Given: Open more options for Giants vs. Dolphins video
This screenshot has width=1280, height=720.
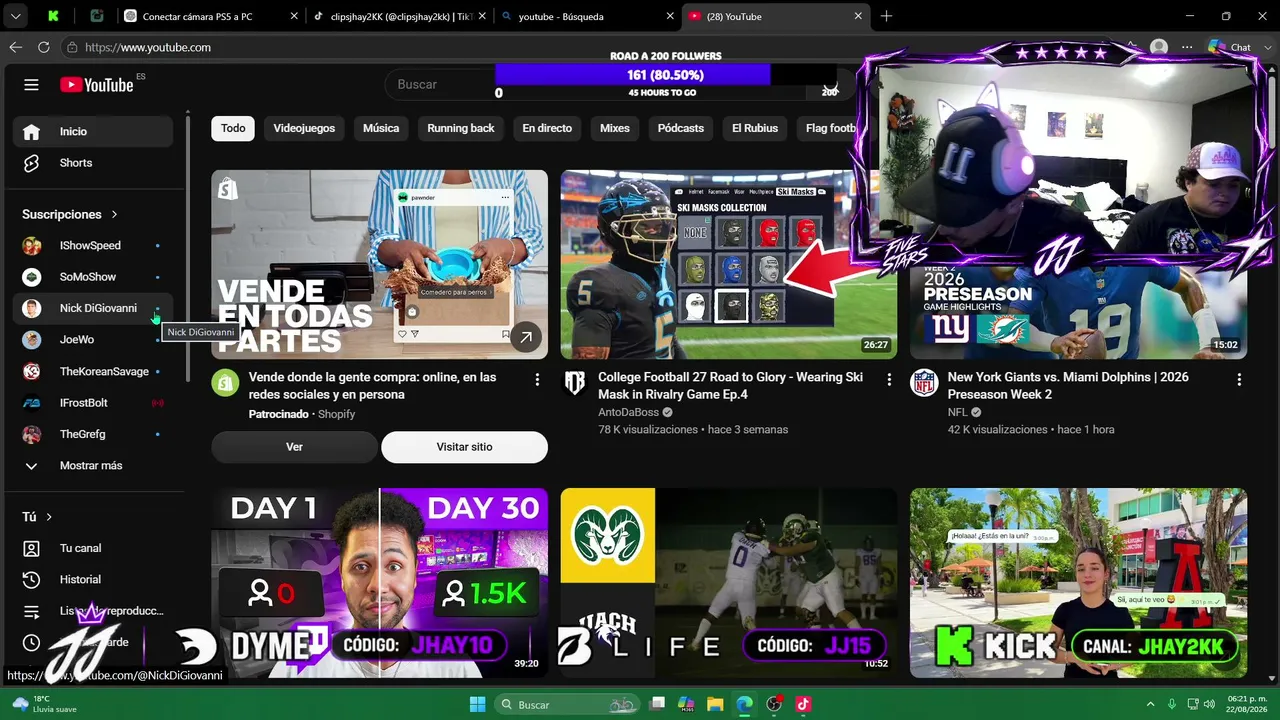Looking at the screenshot, I should click(1239, 380).
